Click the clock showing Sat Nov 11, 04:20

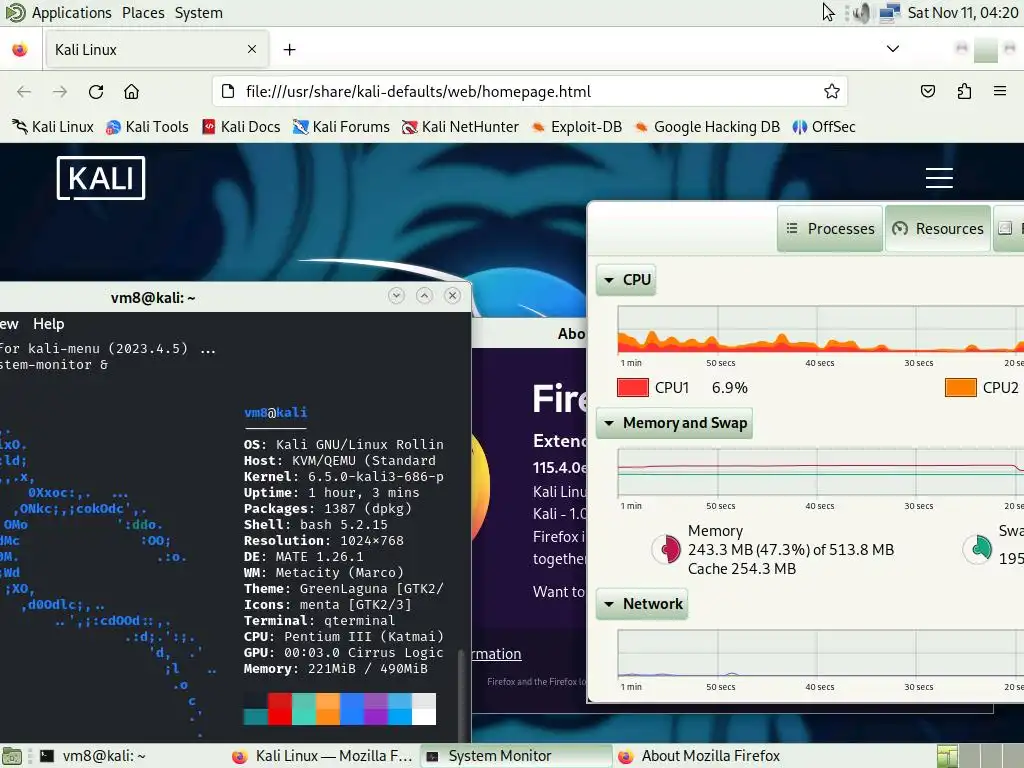[963, 13]
